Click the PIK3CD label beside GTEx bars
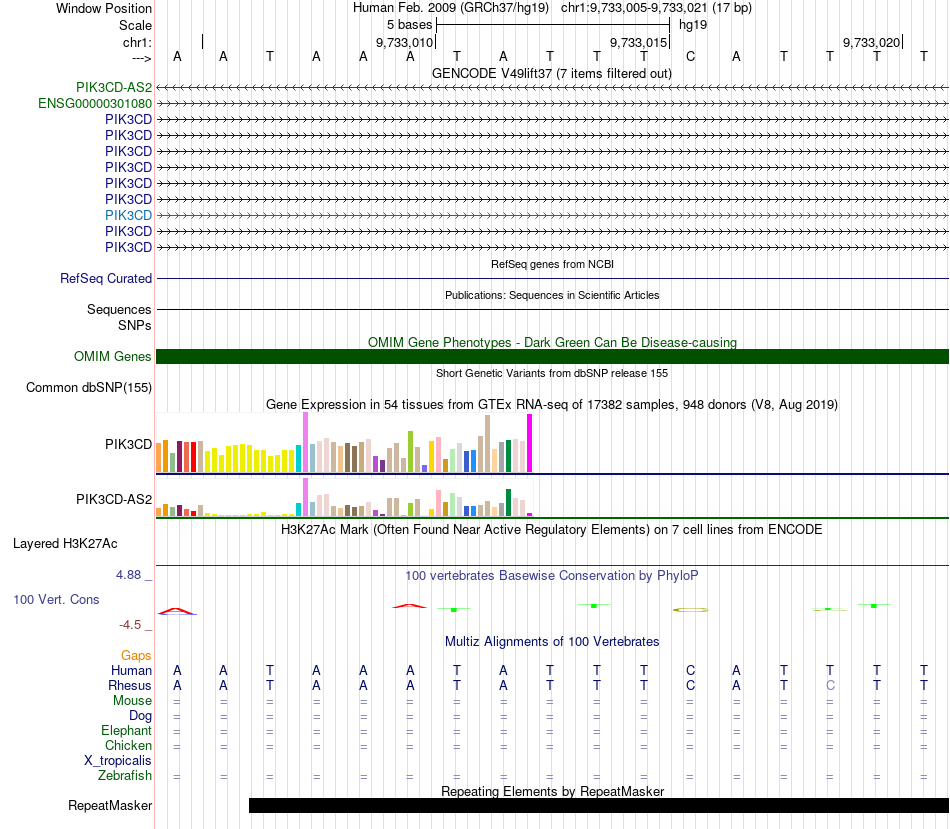 [x=128, y=444]
